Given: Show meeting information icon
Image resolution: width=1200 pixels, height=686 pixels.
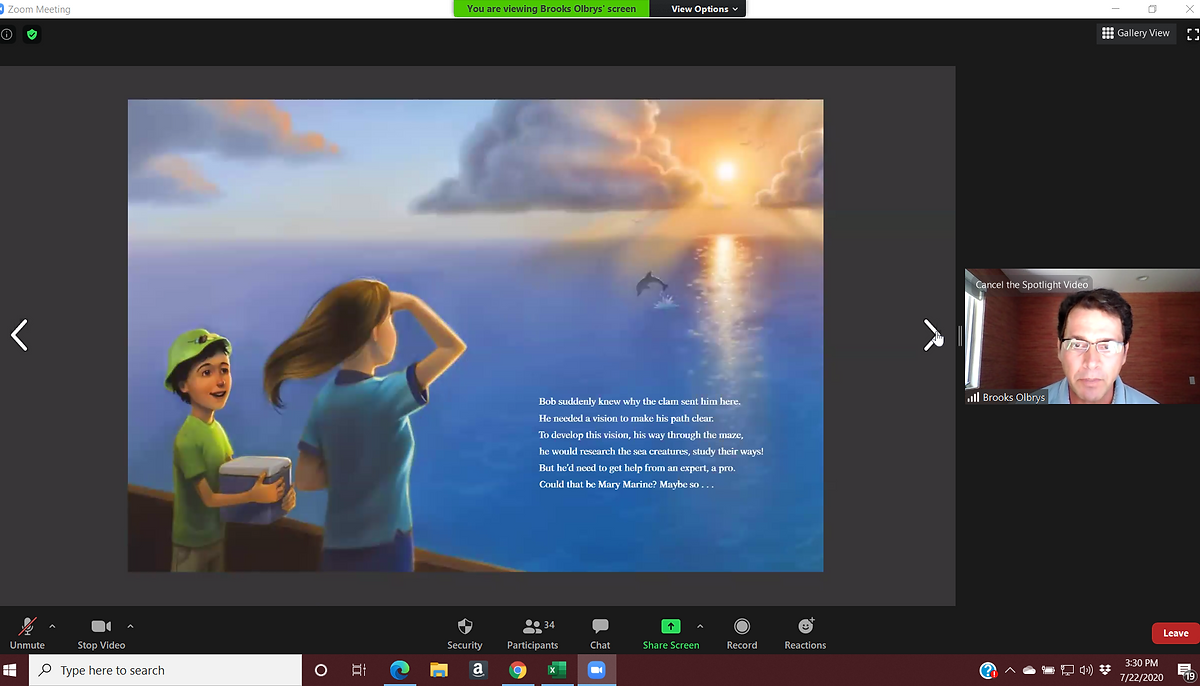Looking at the screenshot, I should [x=7, y=34].
